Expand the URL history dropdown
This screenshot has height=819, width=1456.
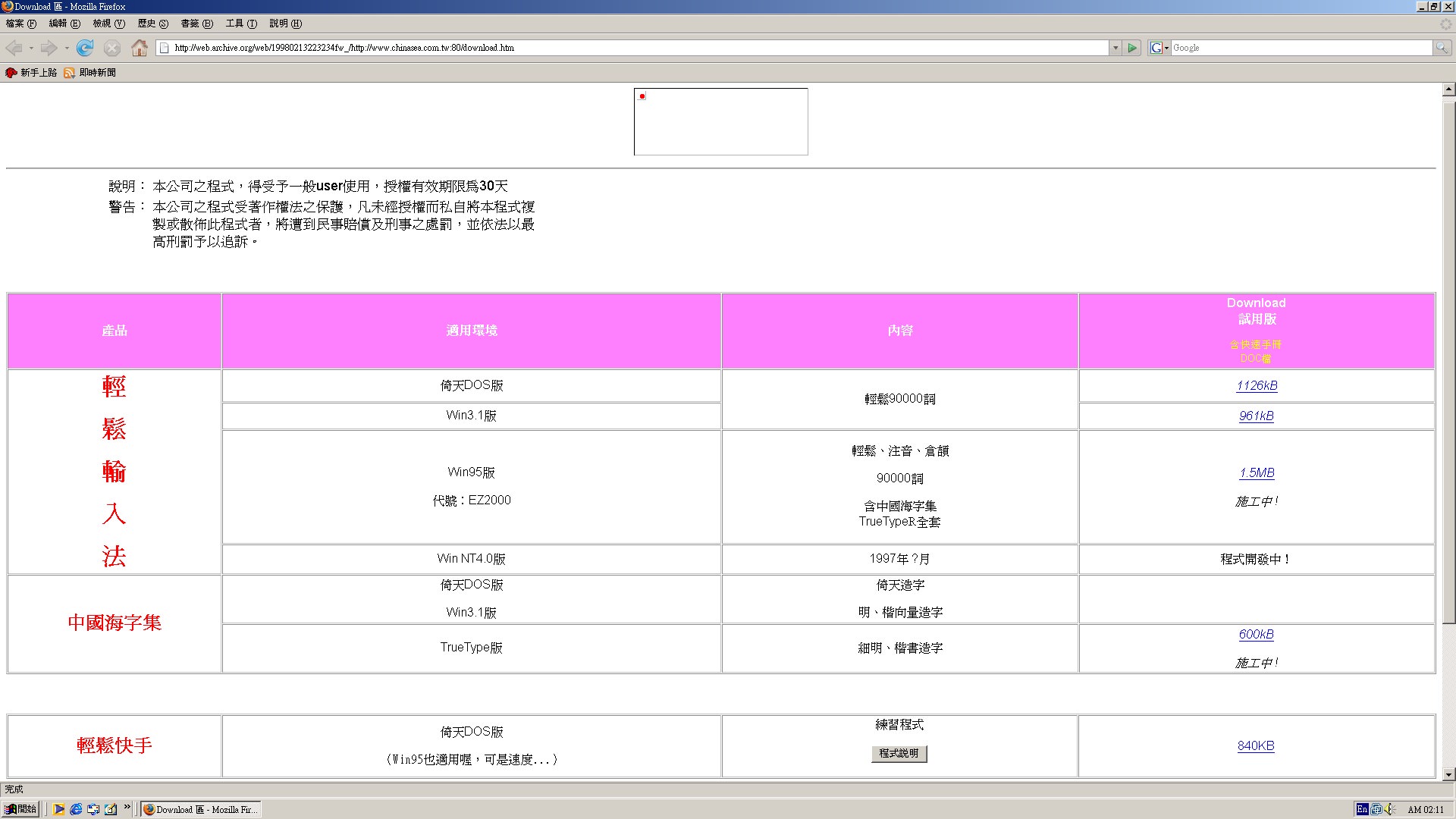click(x=1115, y=48)
